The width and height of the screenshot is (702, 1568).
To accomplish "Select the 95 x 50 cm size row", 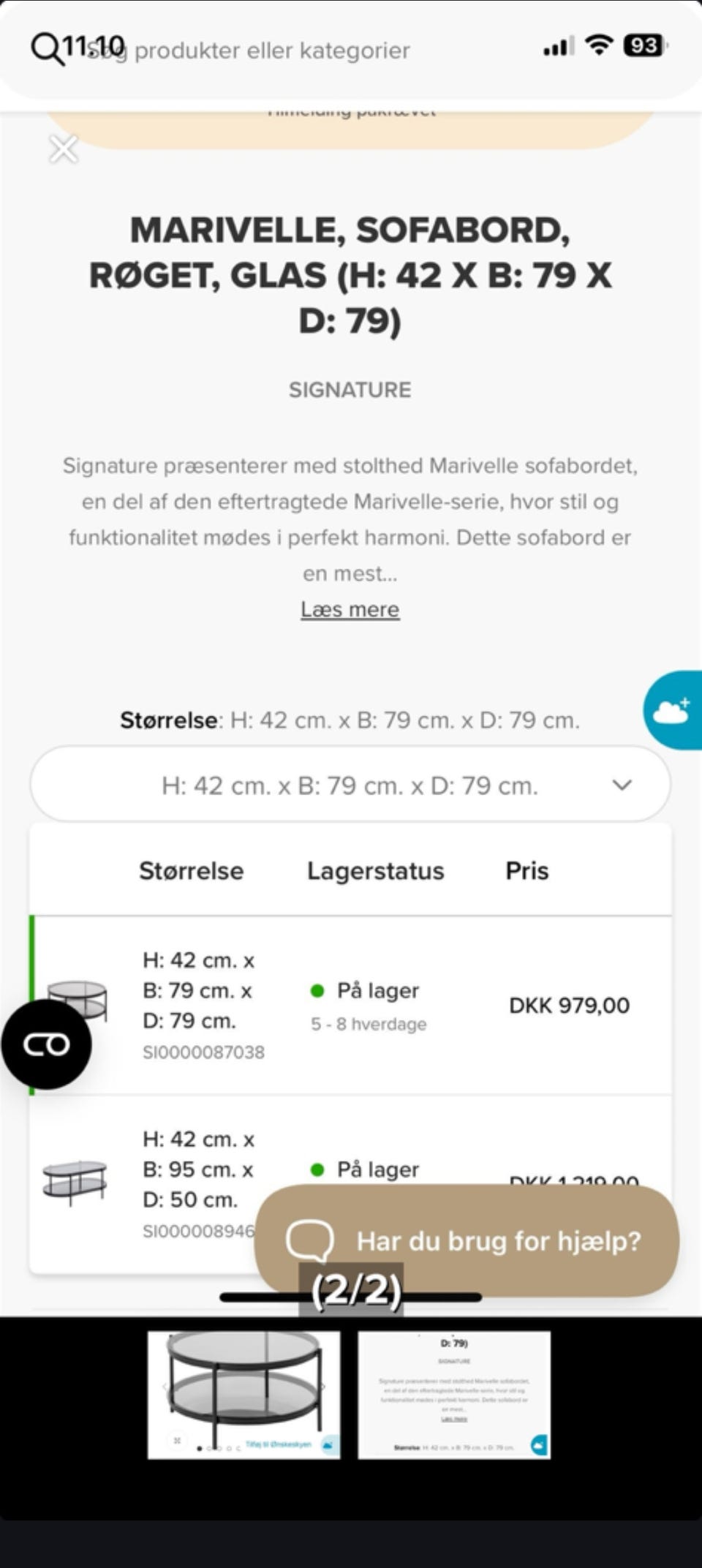I will [x=197, y=1169].
